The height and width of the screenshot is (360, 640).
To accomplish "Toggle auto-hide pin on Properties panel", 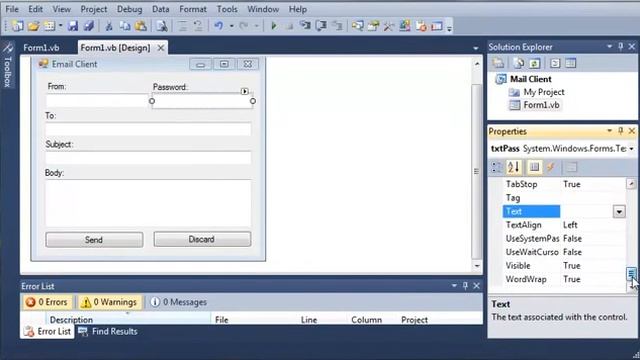I will 621,131.
